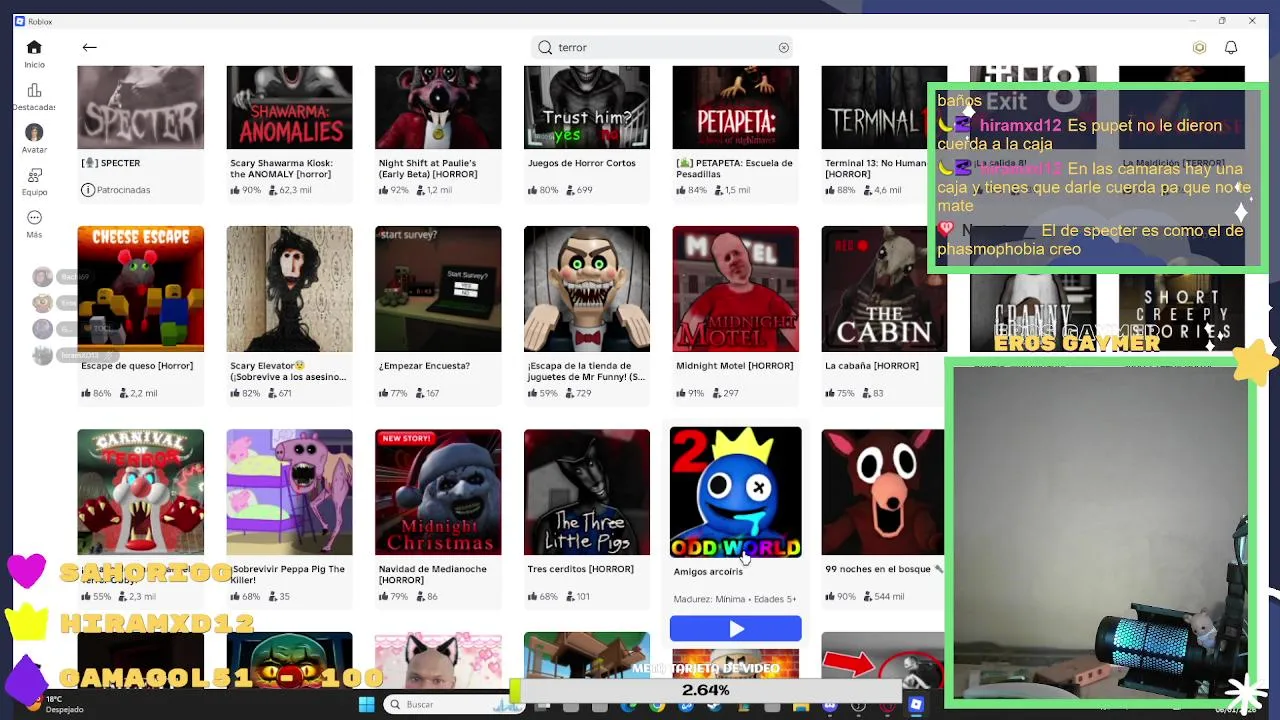Open 'Tres cerditos [HORROR]' title link

point(580,569)
